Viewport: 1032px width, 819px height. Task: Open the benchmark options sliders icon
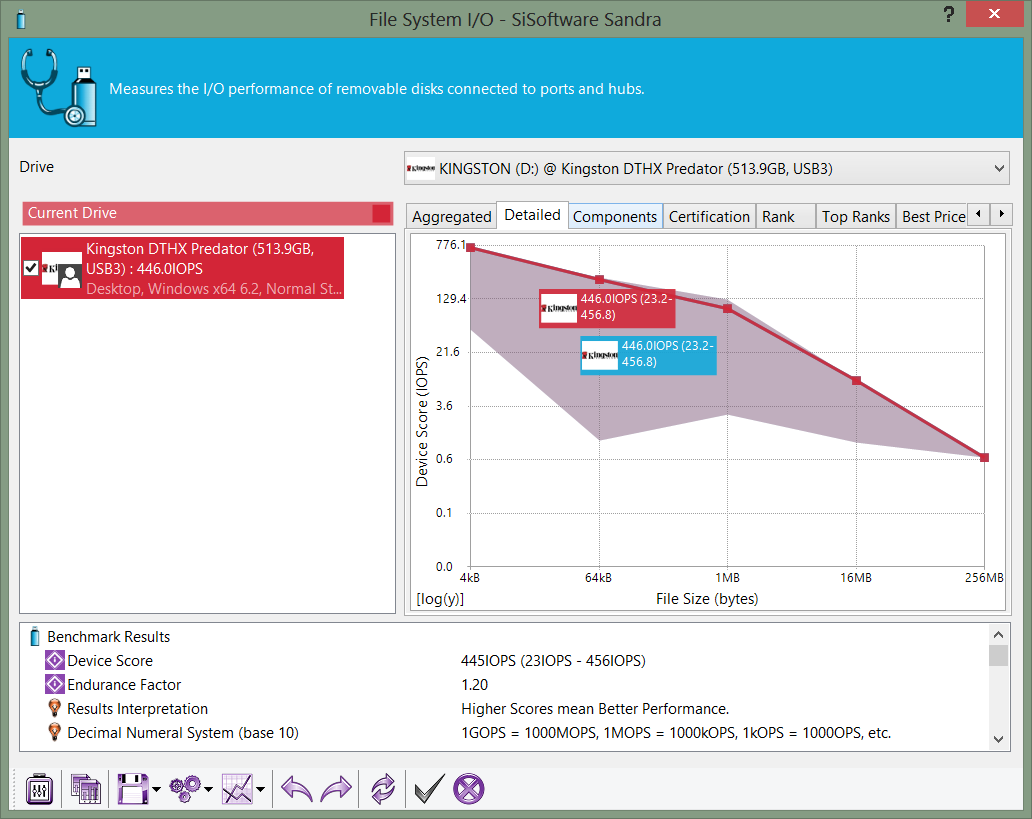(39, 789)
